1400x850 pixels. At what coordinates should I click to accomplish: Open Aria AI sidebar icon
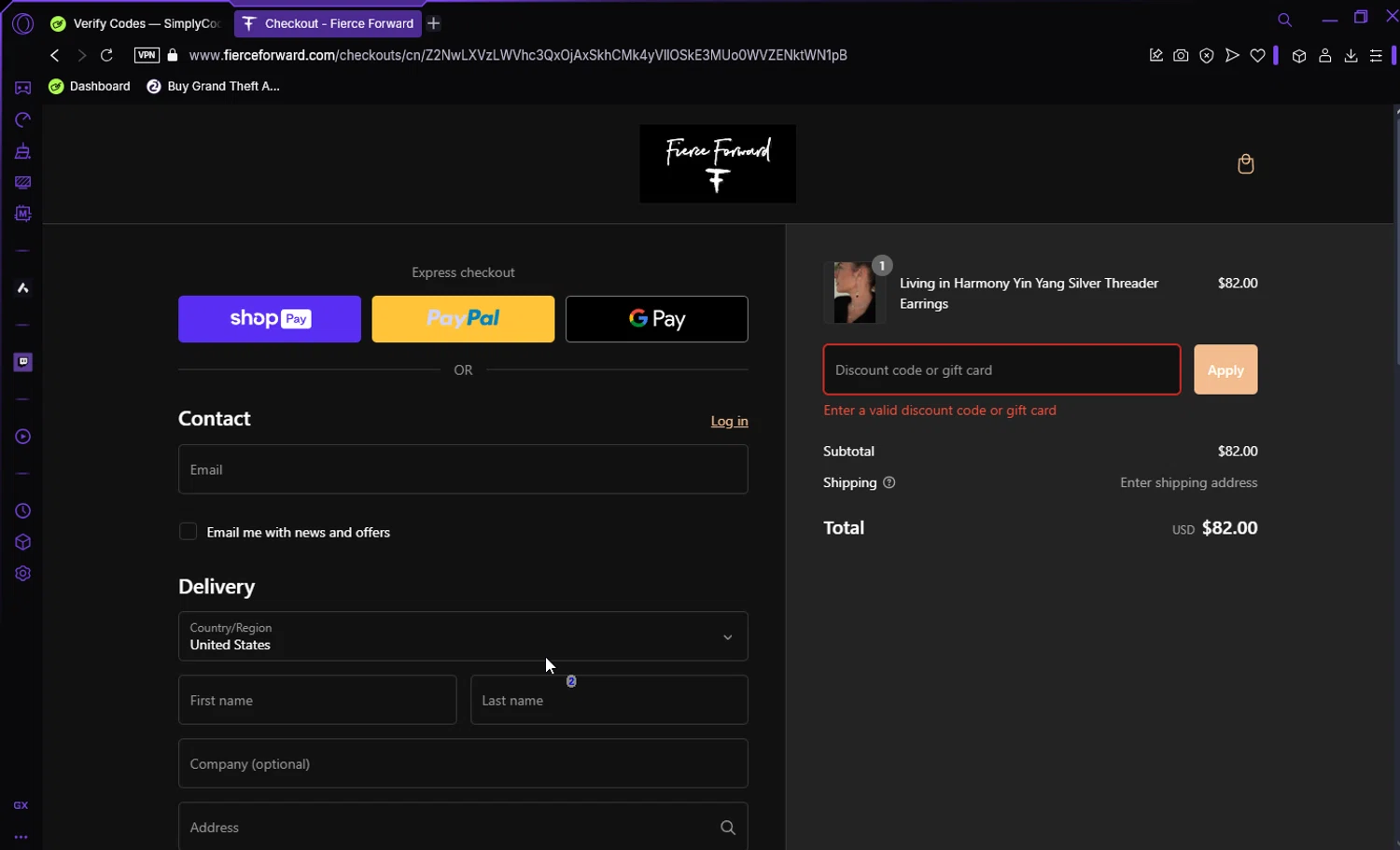(22, 288)
